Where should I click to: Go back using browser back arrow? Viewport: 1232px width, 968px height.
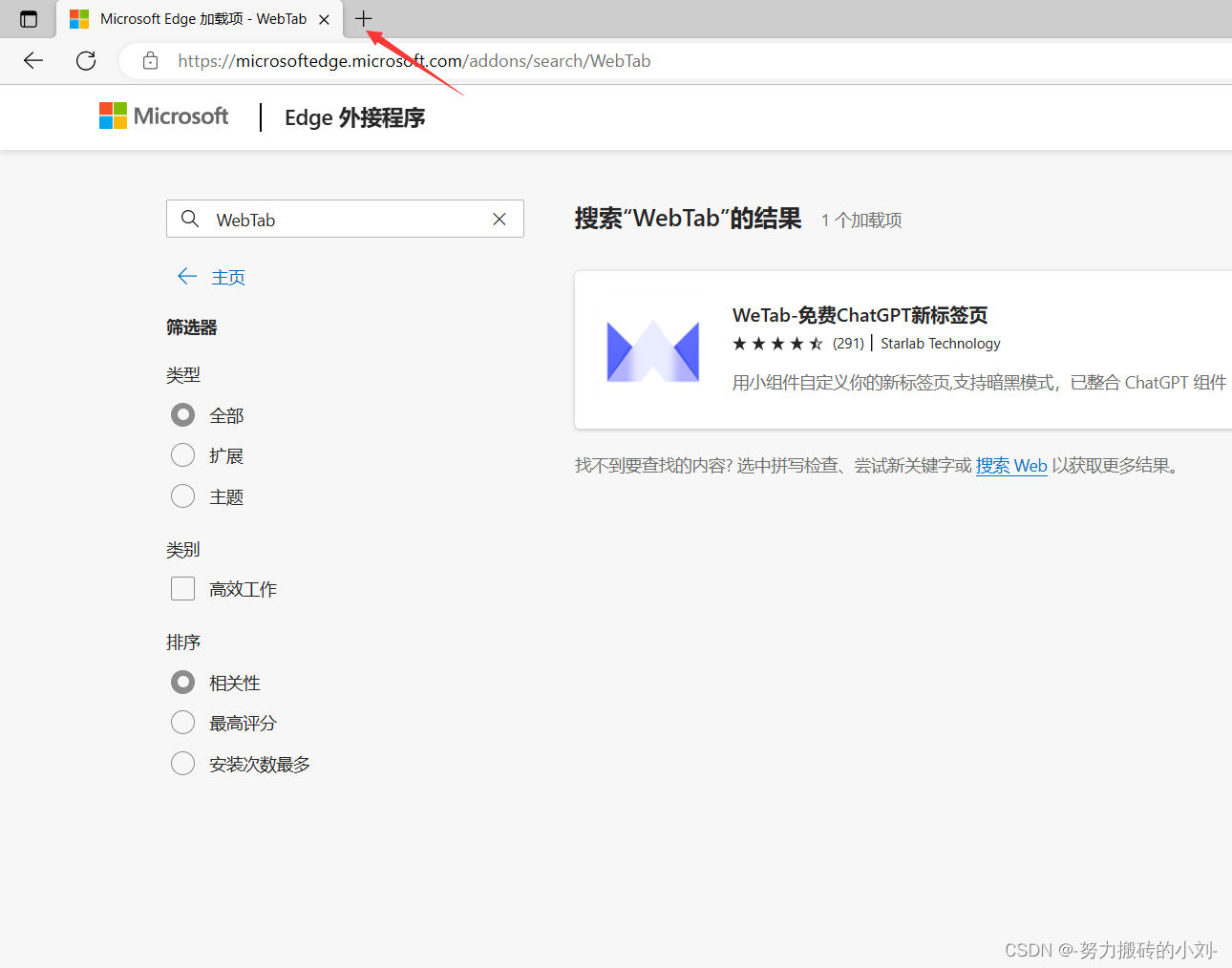tap(33, 61)
